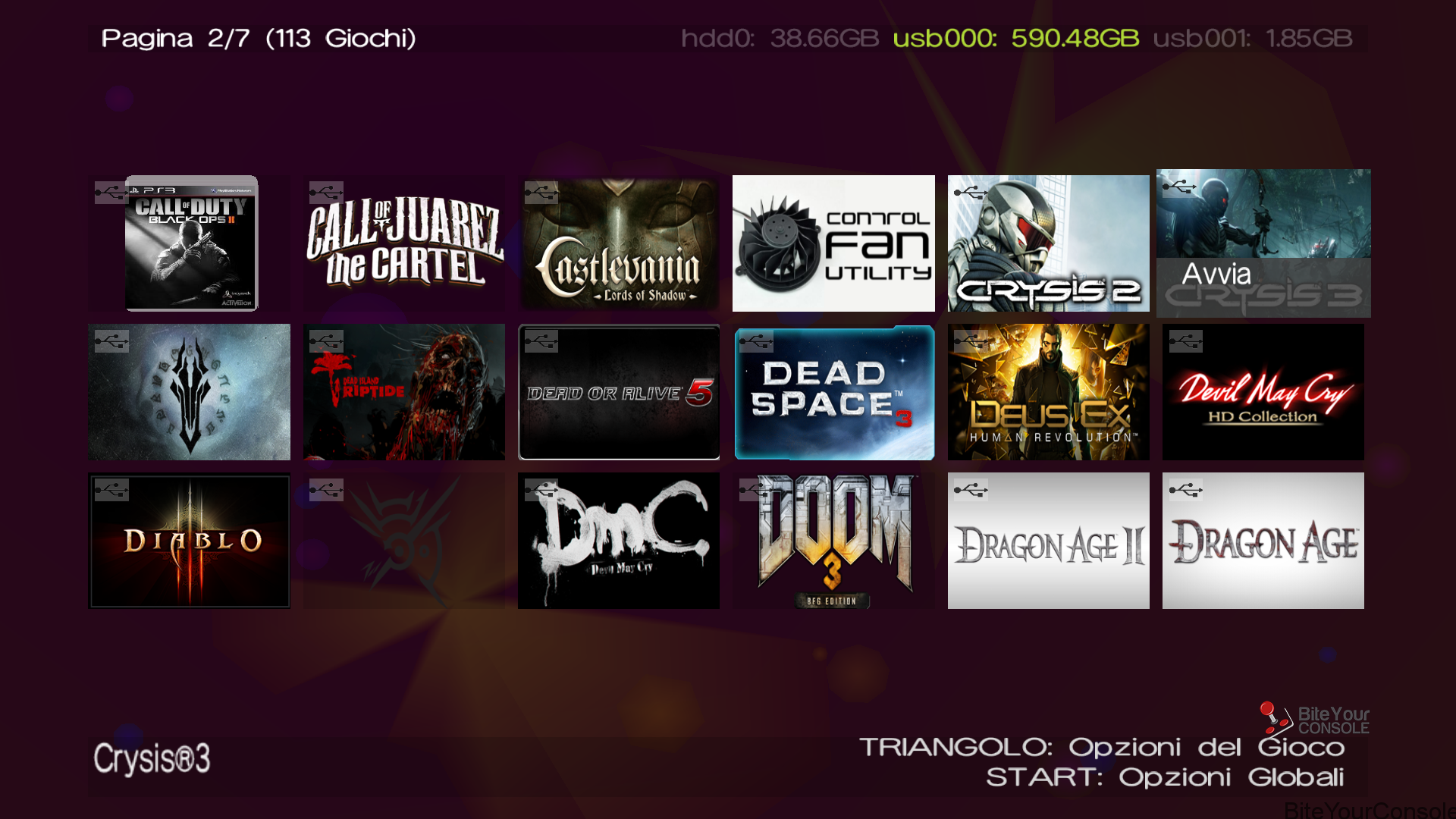Choose the Dead Space 3 tile
Screen dimensions: 1456x819
click(833, 392)
